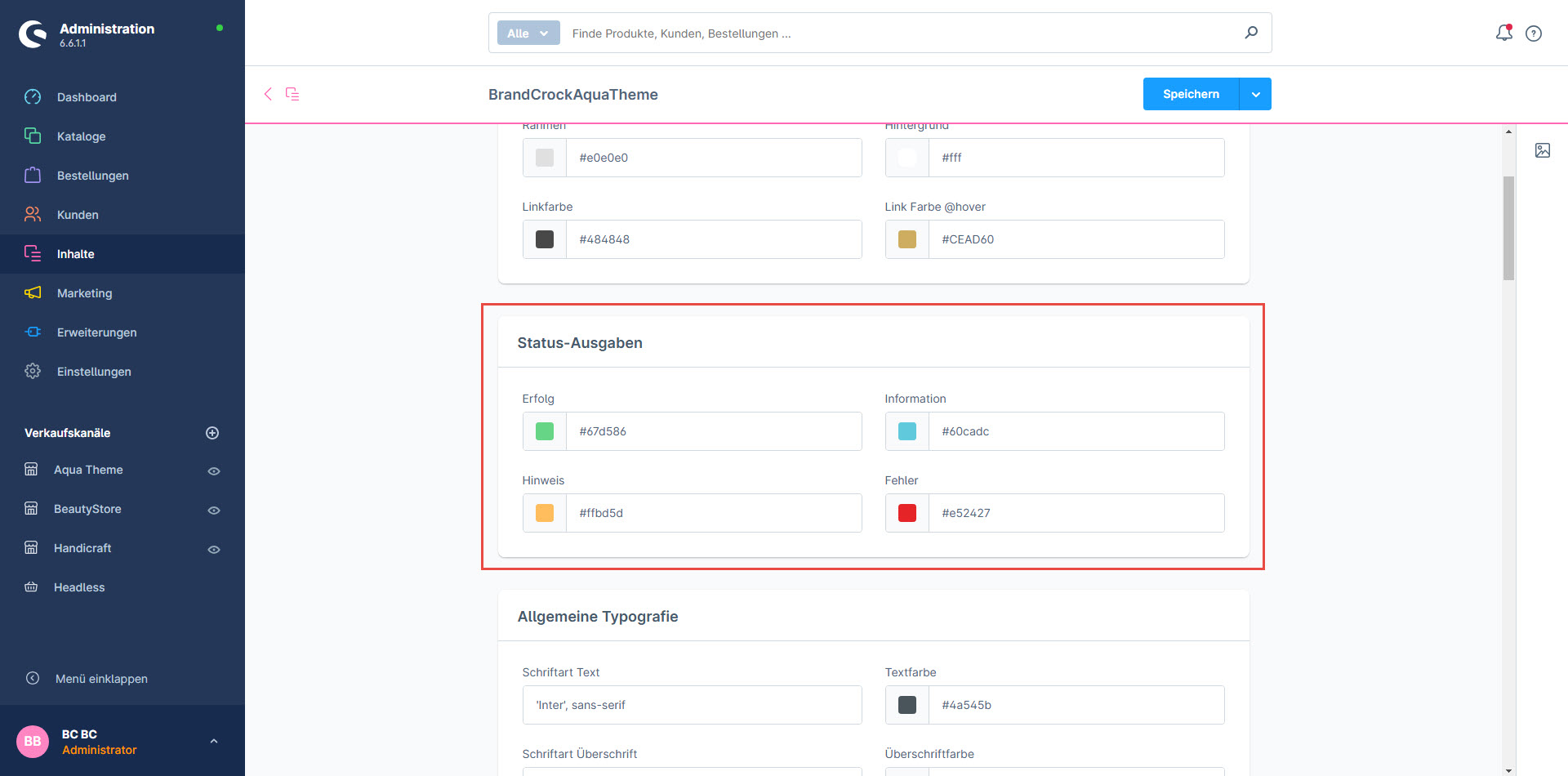1568x776 pixels.
Task: Click the Speichern button
Action: pos(1191,94)
